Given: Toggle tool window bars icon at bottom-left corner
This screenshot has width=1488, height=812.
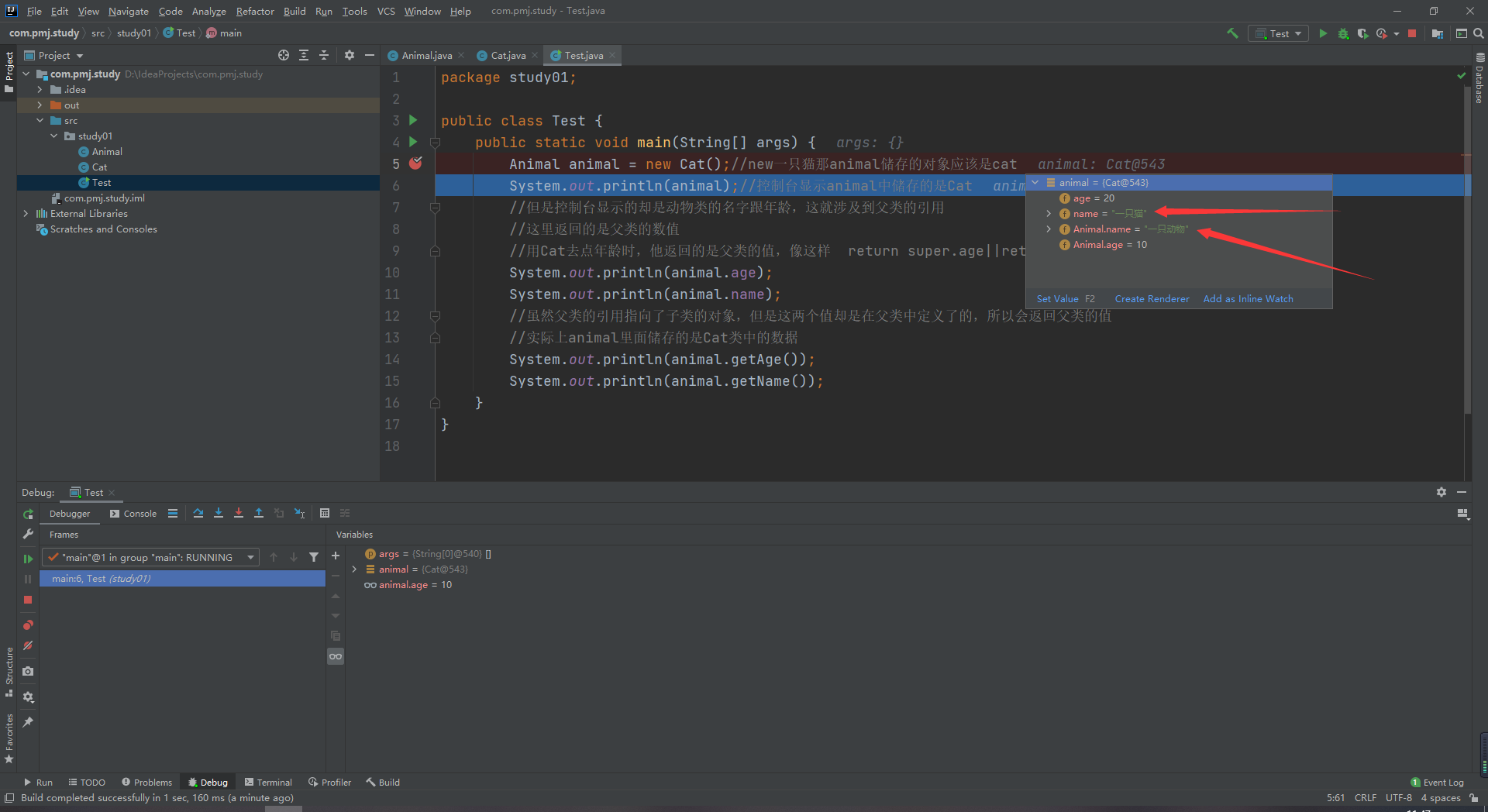Looking at the screenshot, I should point(9,798).
